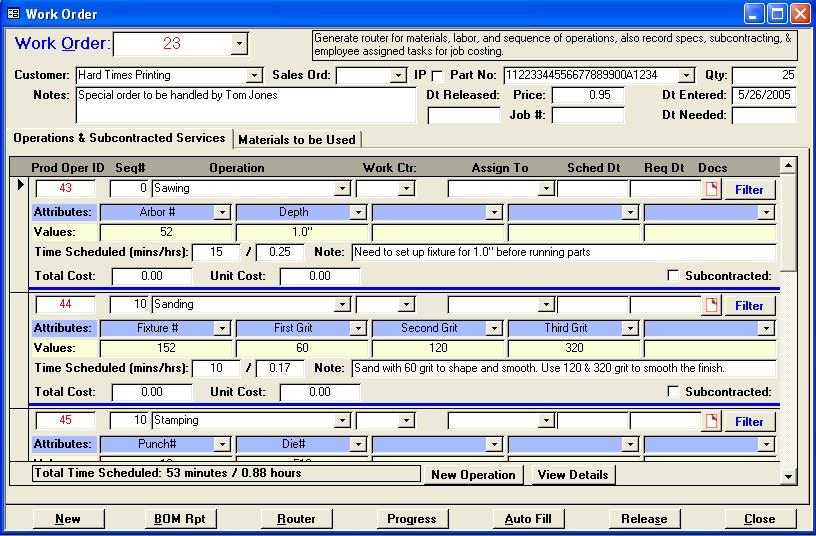Toggle the IP checkbox

pyautogui.click(x=436, y=75)
